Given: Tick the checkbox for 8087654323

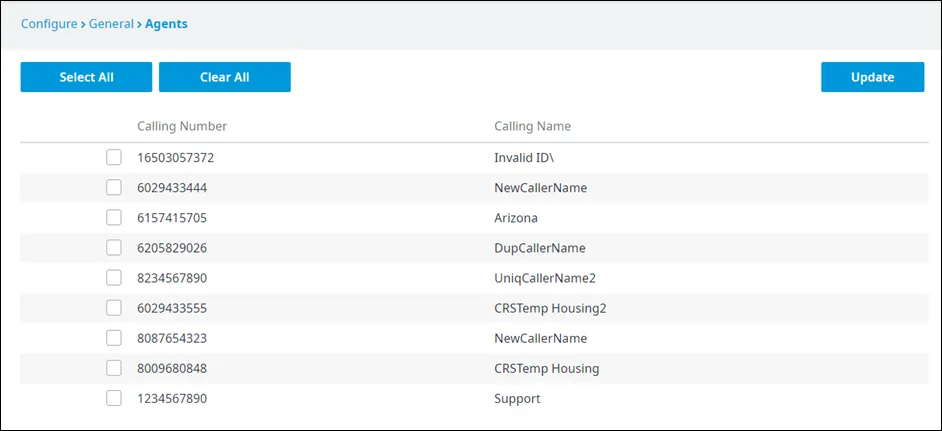Looking at the screenshot, I should (114, 338).
